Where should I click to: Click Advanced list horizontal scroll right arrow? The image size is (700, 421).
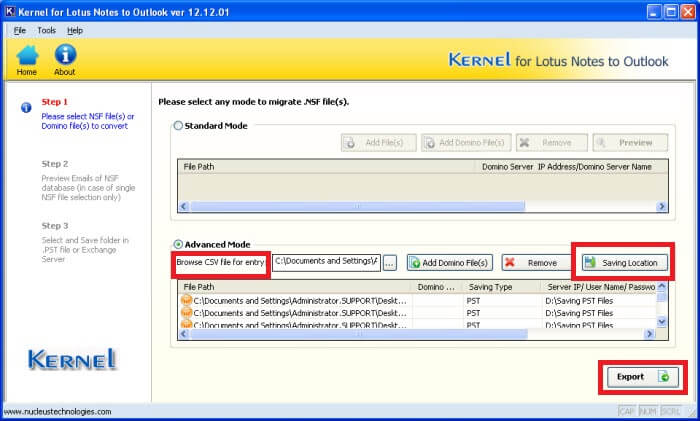[x=650, y=334]
